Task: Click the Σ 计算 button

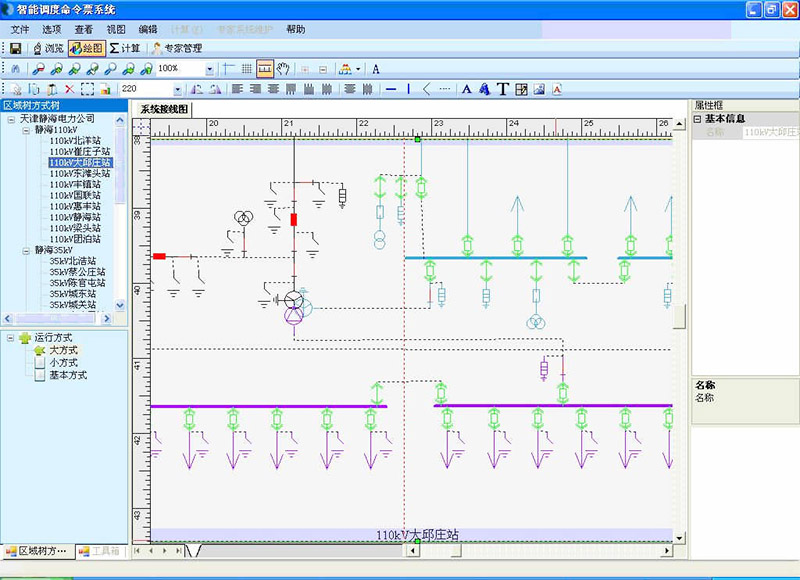Action: 125,48
